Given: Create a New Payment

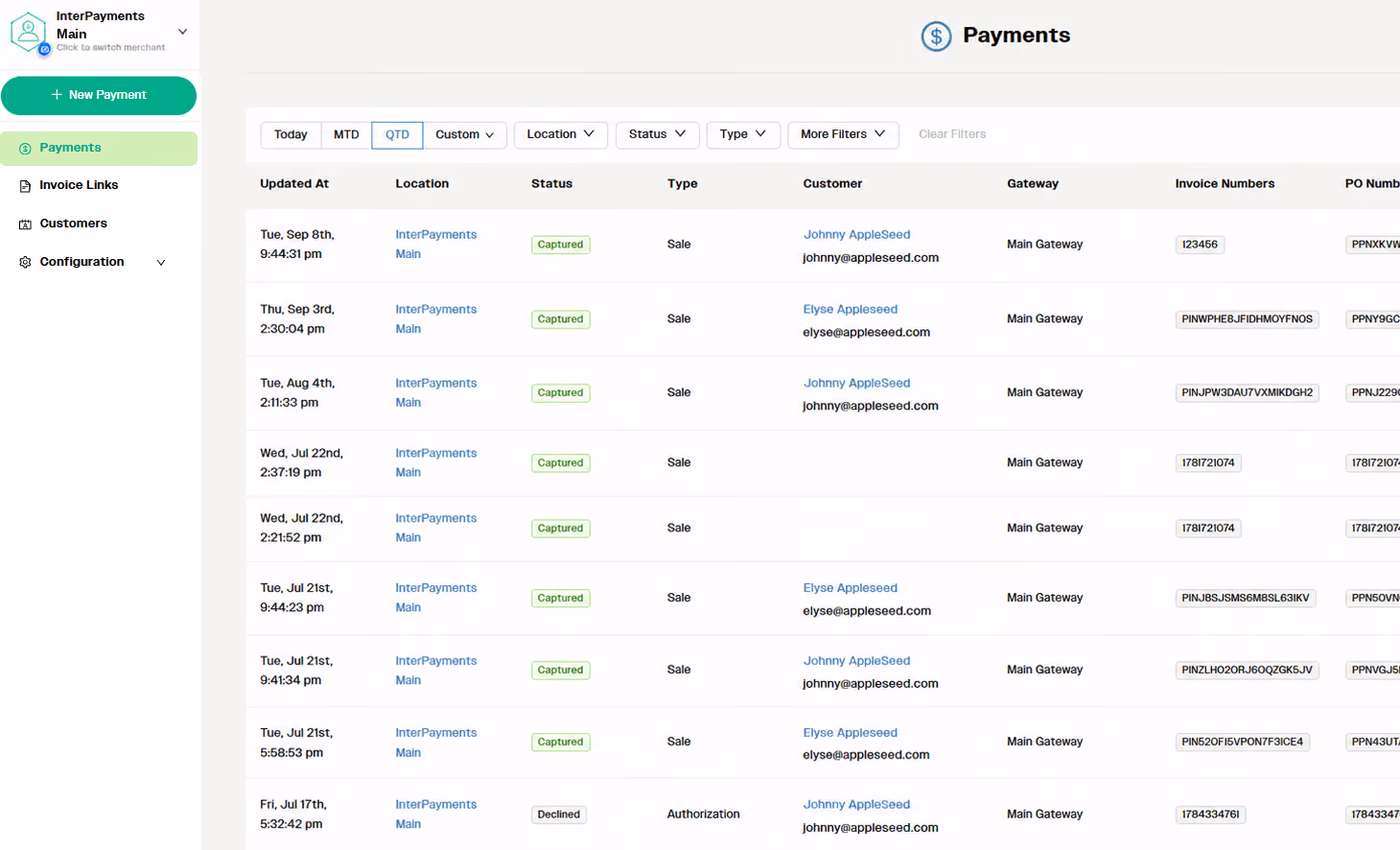Looking at the screenshot, I should [x=99, y=96].
